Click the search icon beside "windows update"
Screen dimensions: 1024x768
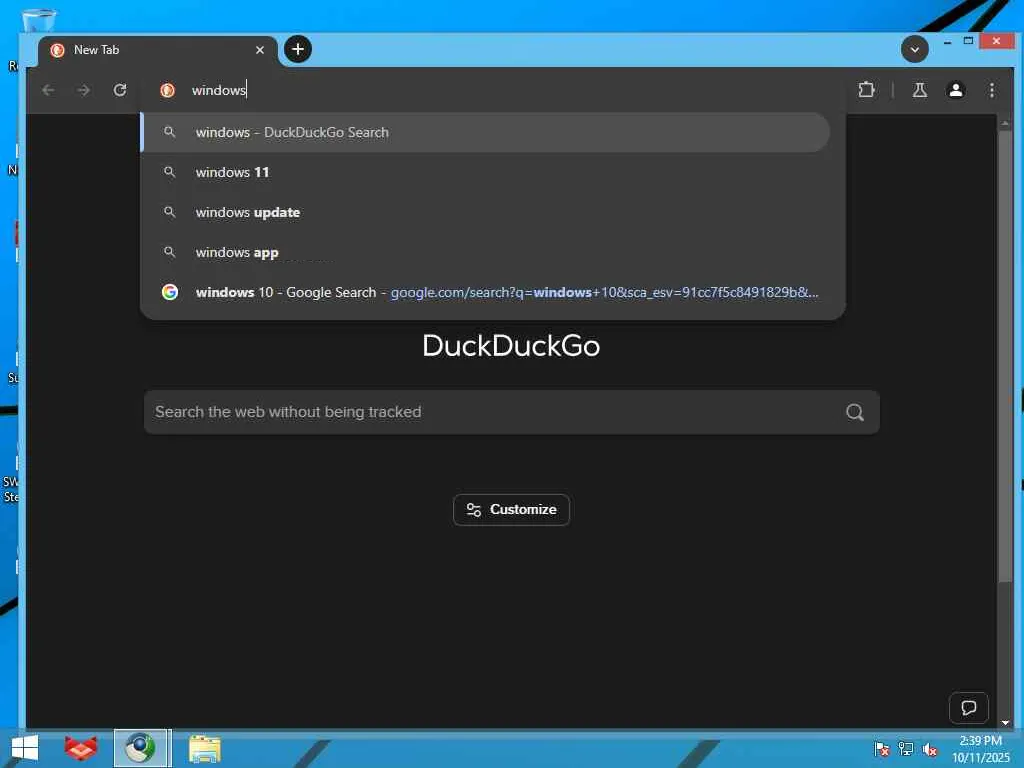(170, 212)
